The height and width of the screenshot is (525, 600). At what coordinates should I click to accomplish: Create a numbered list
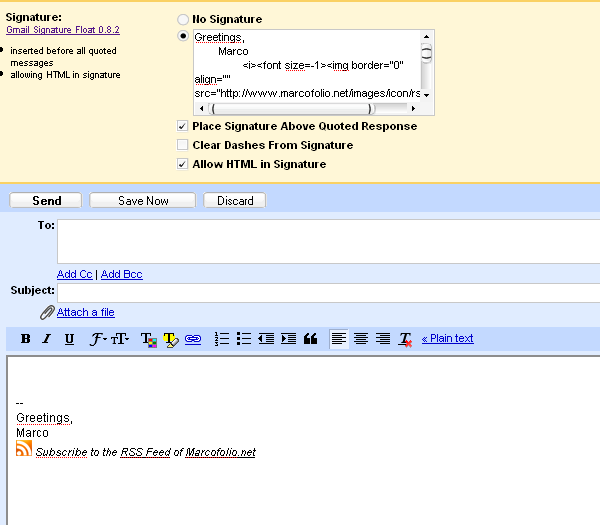point(223,339)
